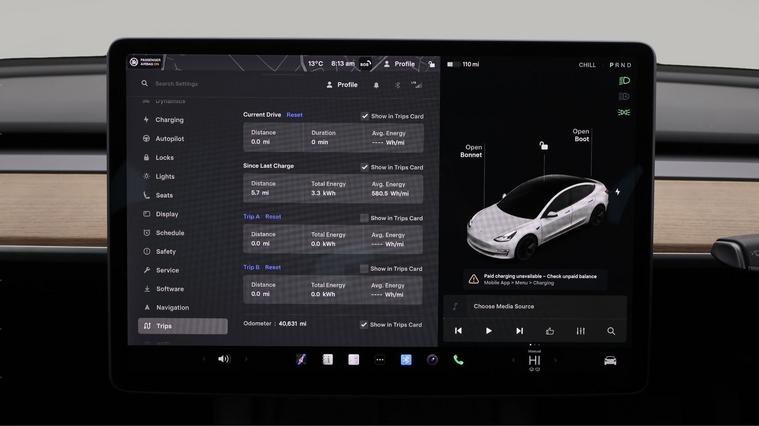
Task: Tap the car controls icon in dock
Action: click(x=610, y=360)
